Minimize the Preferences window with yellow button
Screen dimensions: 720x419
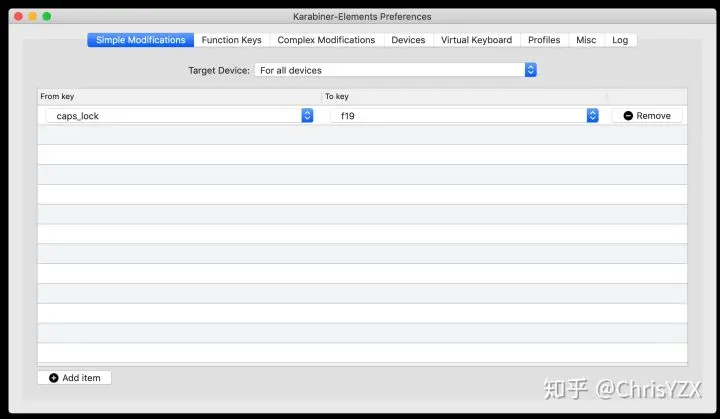33,17
